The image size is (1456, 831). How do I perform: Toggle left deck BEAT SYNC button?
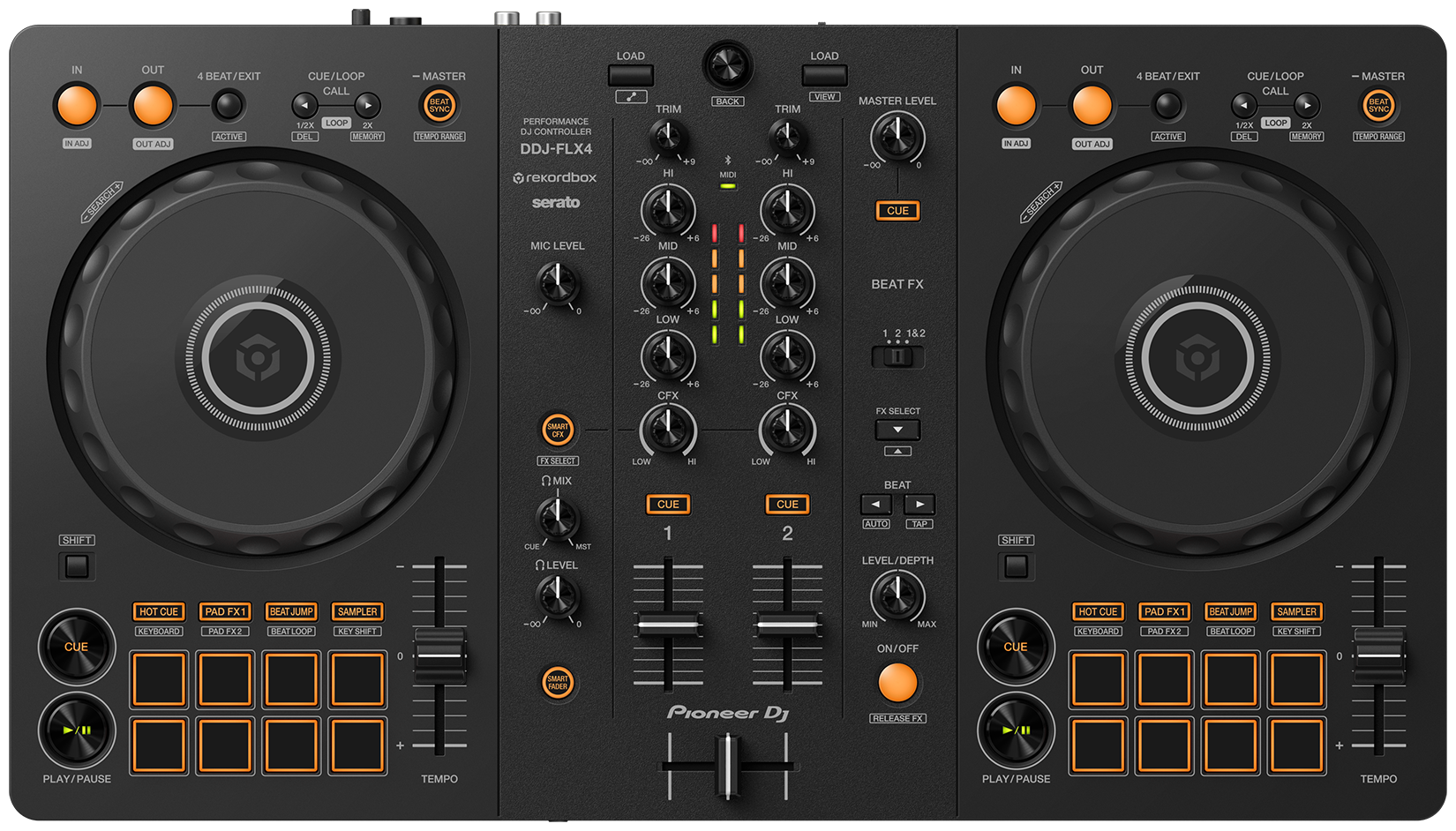point(439,106)
